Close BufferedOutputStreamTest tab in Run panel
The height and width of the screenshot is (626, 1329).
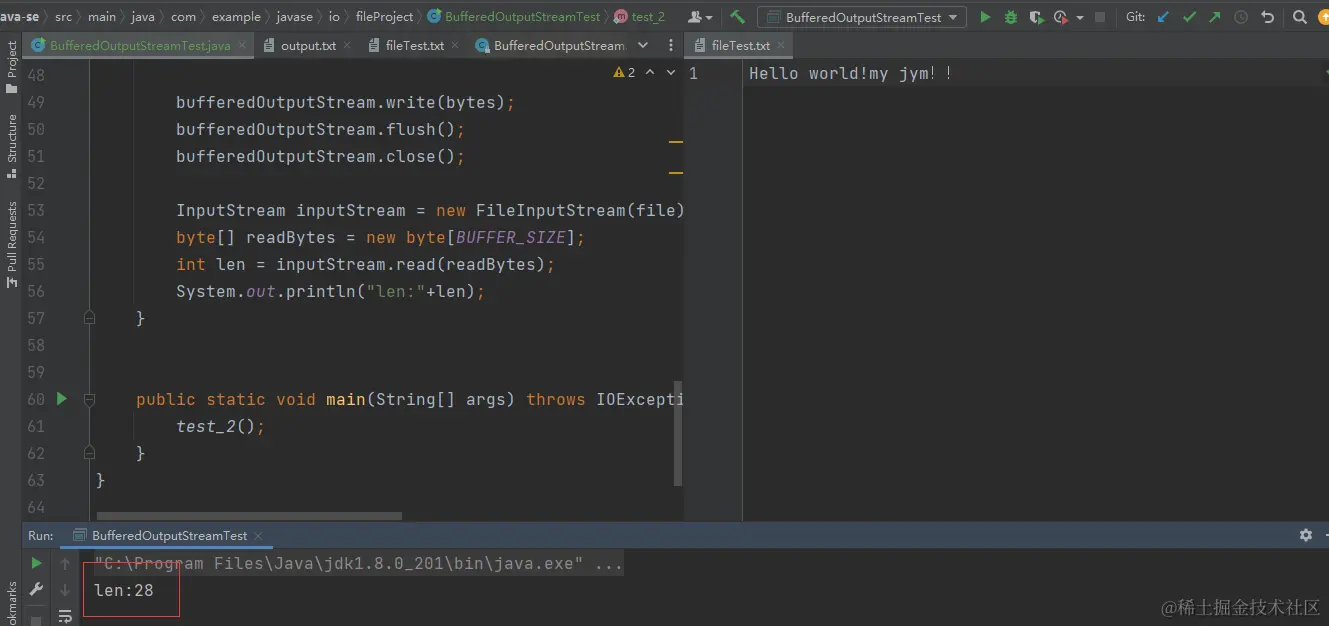click(258, 536)
